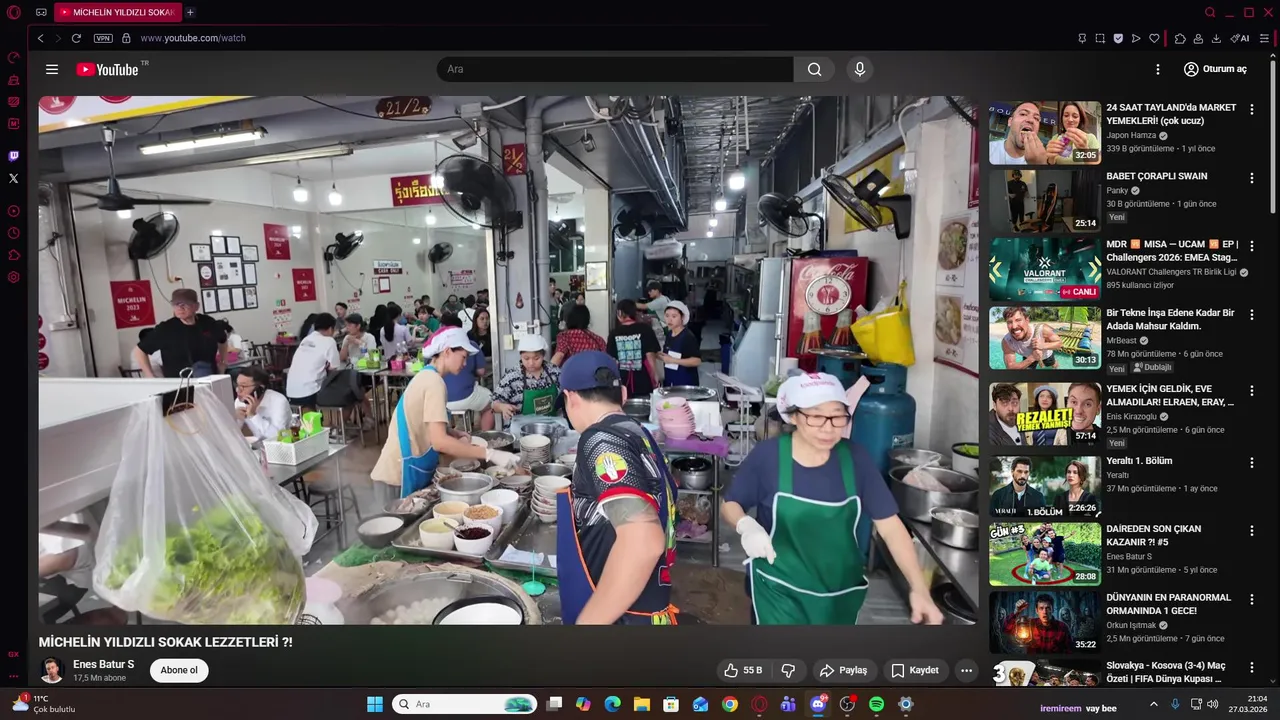Sign in via Oturum aç button
The height and width of the screenshot is (720, 1280).
click(1215, 69)
